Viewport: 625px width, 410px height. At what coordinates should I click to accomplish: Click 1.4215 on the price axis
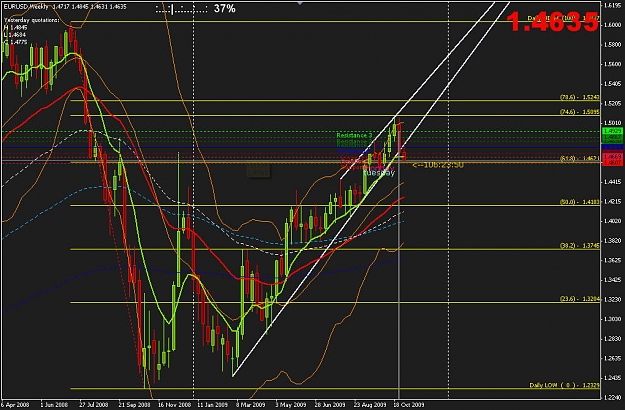(x=614, y=202)
